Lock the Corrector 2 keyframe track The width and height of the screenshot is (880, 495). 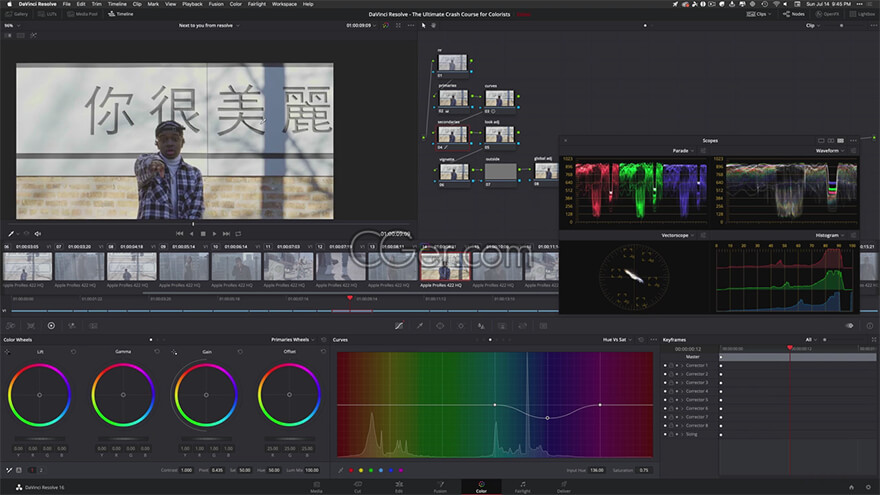coord(671,374)
